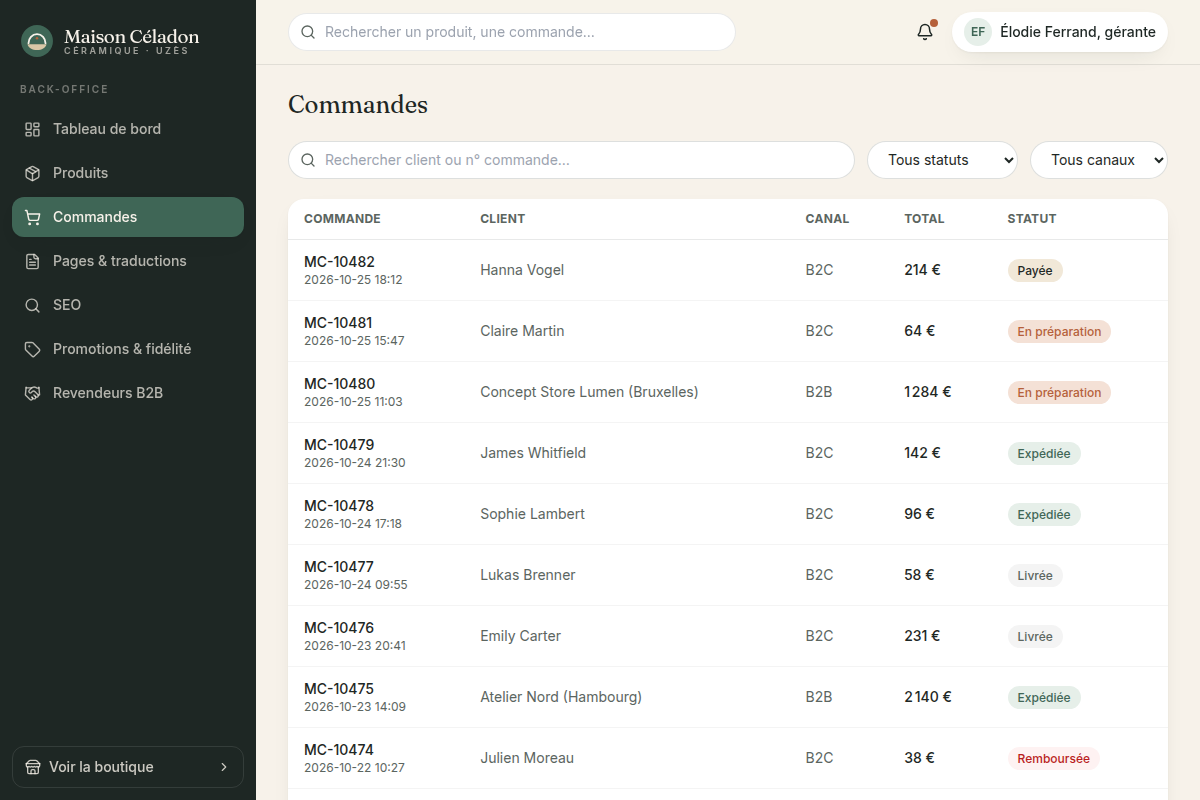Click client Concept Store Lumen (Bruxelles)
Screen dimensions: 1200x800
pos(589,392)
